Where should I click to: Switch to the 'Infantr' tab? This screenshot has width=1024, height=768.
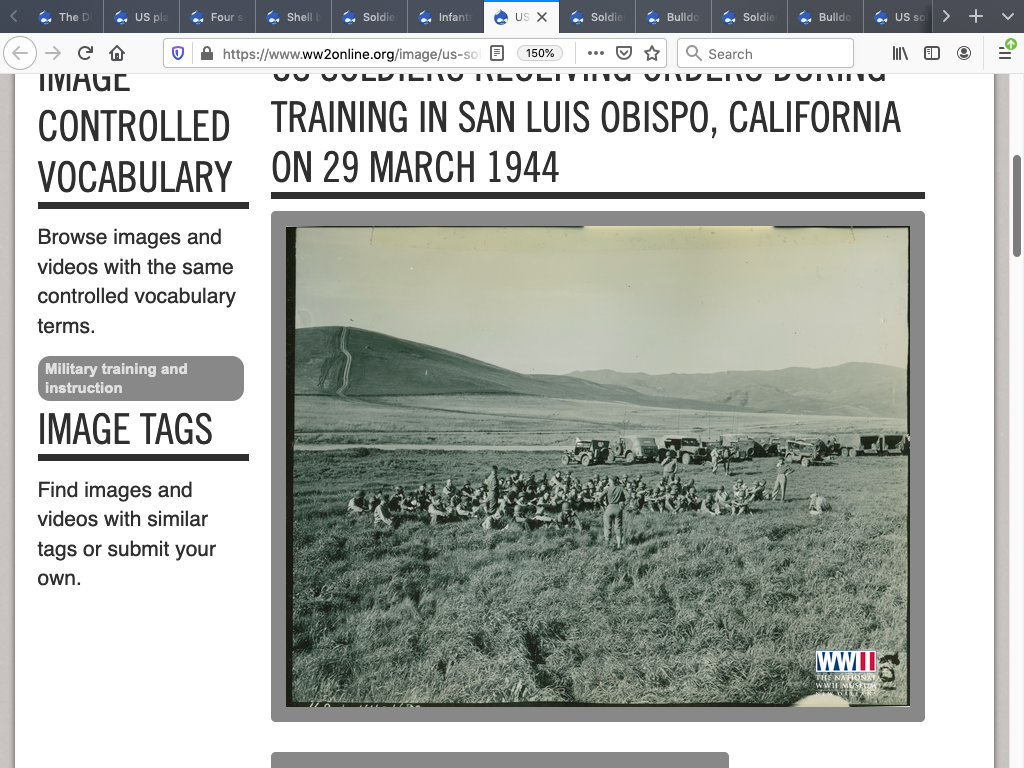point(446,17)
